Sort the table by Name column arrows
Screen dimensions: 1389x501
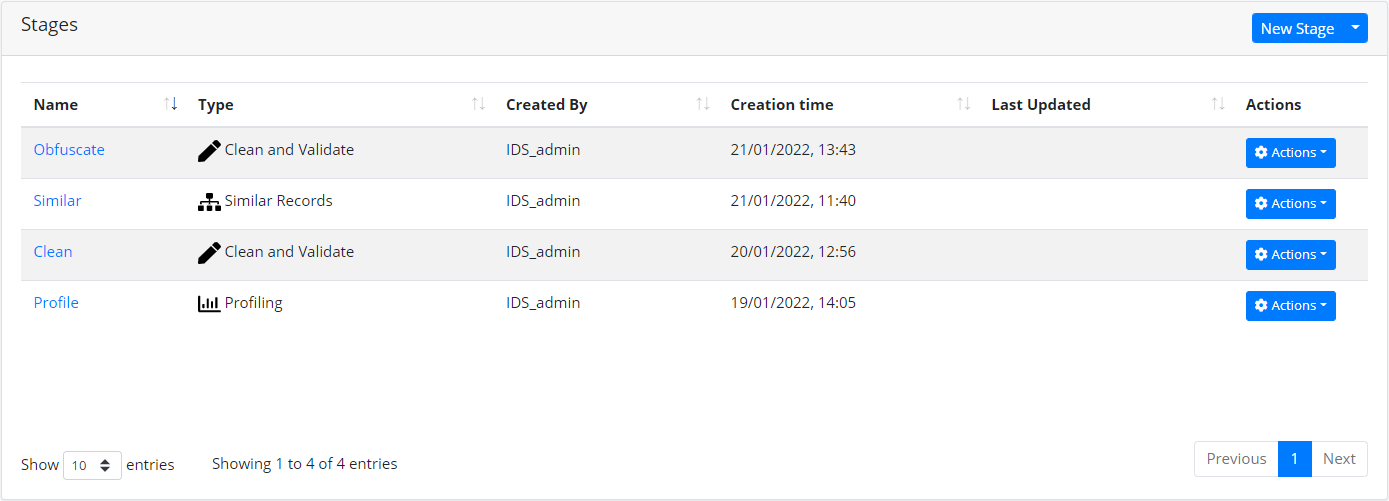pyautogui.click(x=171, y=104)
